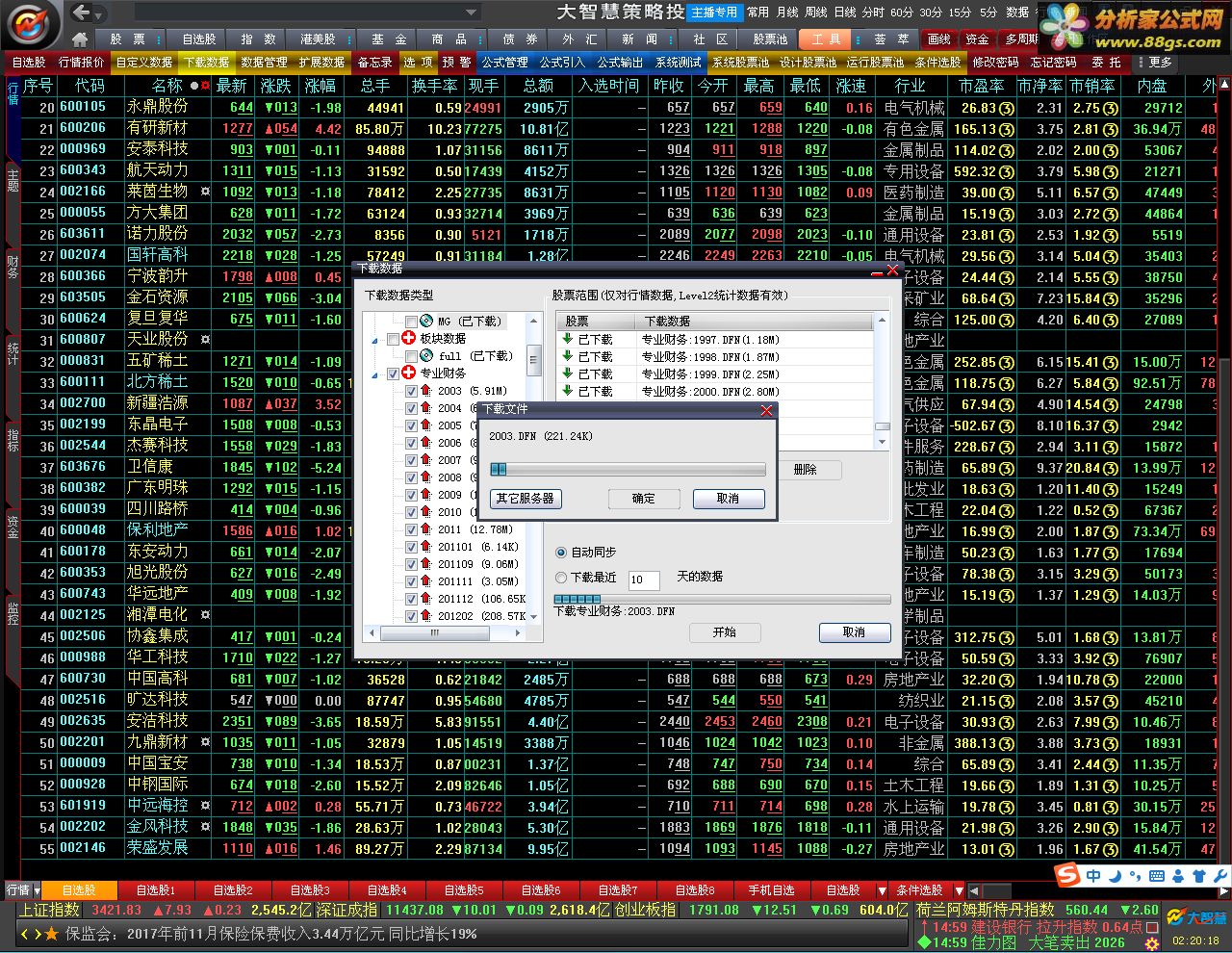Click the mark icon on 天业股份 row

[205, 340]
